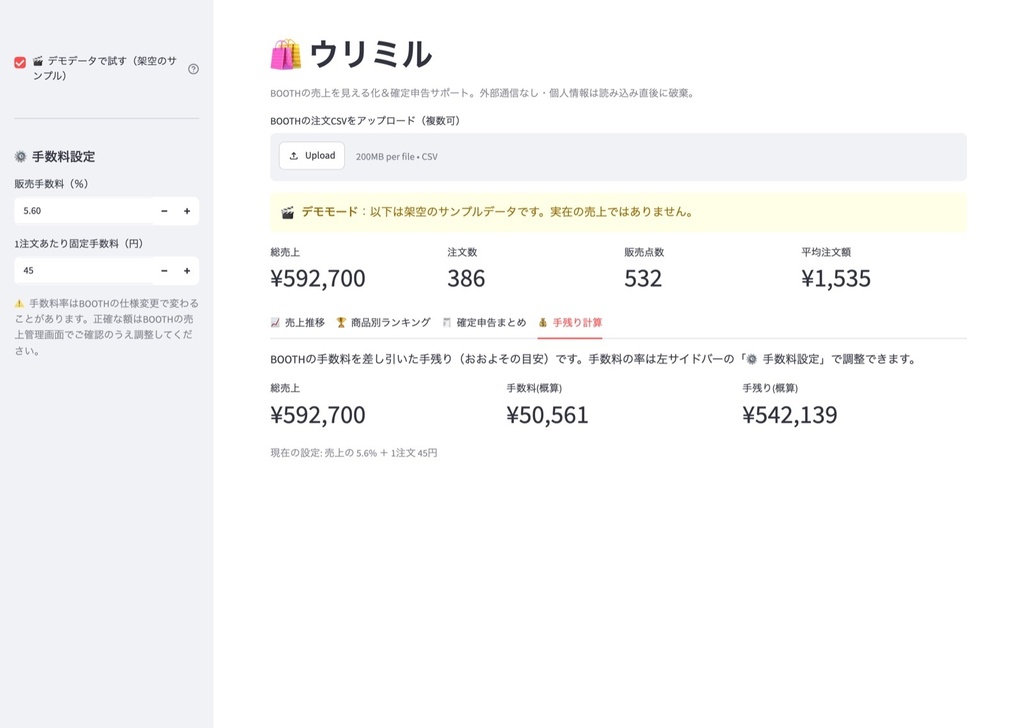Click the 手残り(概算) value ¥542,139
The width and height of the screenshot is (1024, 728).
(790, 415)
